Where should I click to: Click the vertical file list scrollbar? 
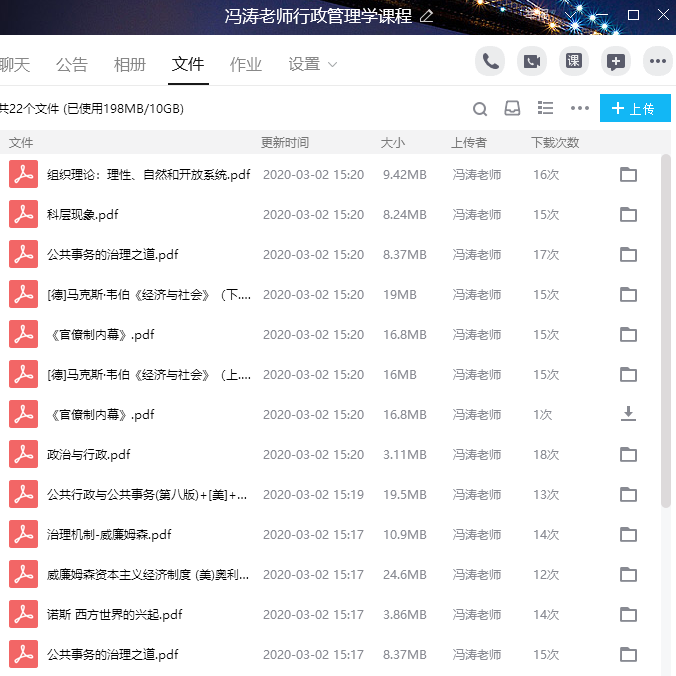667,330
